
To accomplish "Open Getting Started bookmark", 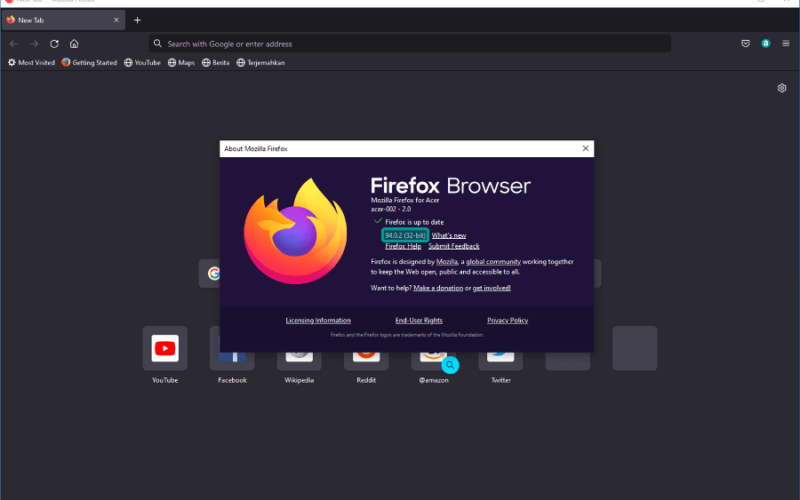I will pyautogui.click(x=89, y=63).
